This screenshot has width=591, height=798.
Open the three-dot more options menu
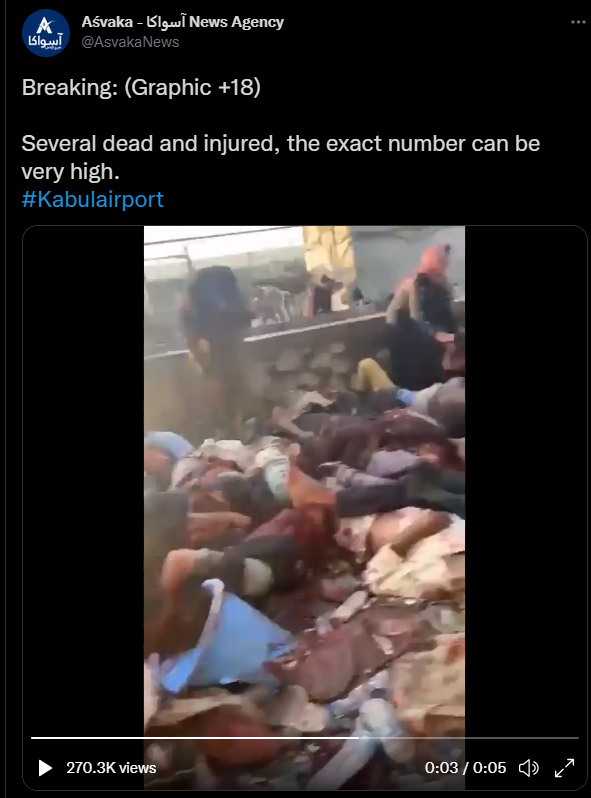(578, 22)
